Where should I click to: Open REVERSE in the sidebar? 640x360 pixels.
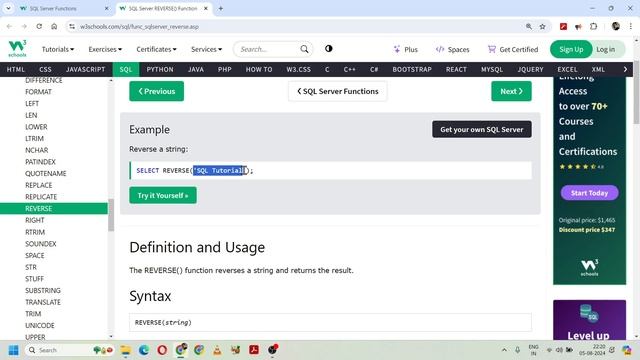pyautogui.click(x=54, y=209)
